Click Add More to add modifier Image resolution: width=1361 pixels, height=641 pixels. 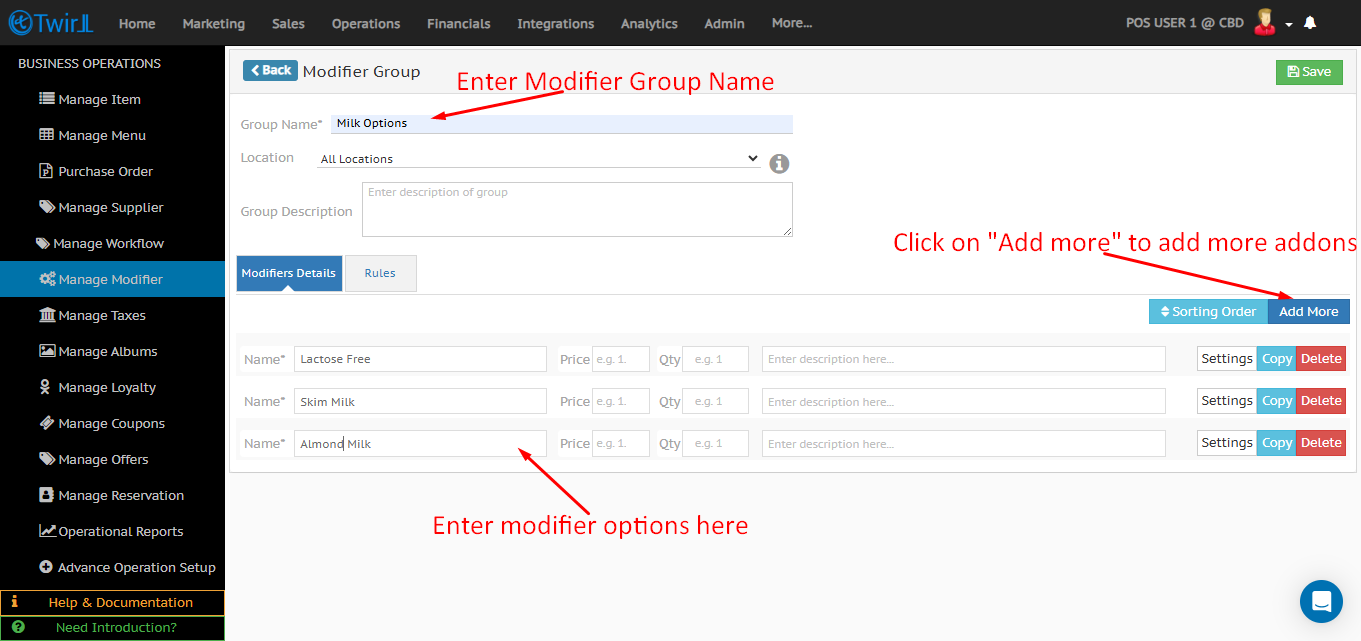click(1308, 311)
